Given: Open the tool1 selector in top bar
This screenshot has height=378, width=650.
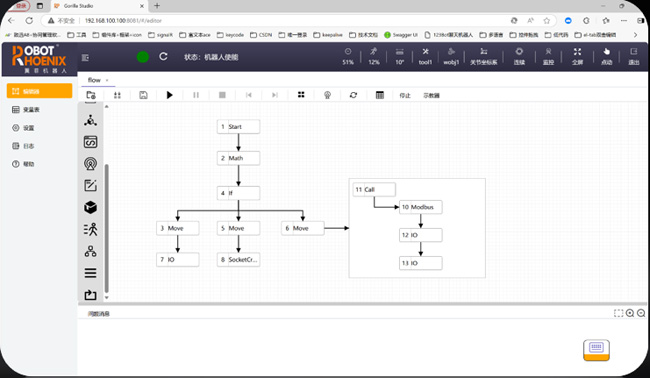Looking at the screenshot, I should (x=425, y=56).
